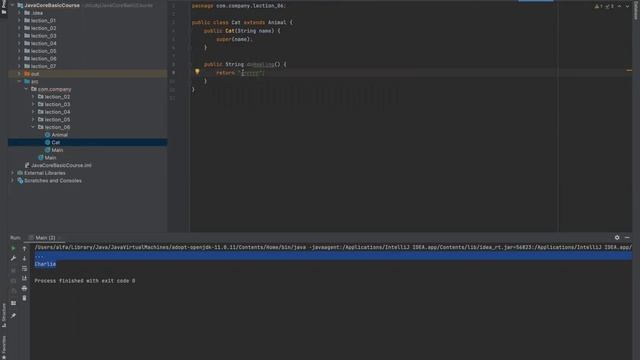Collapse the com.company package
Screen dimensions: 640x360
26,89
